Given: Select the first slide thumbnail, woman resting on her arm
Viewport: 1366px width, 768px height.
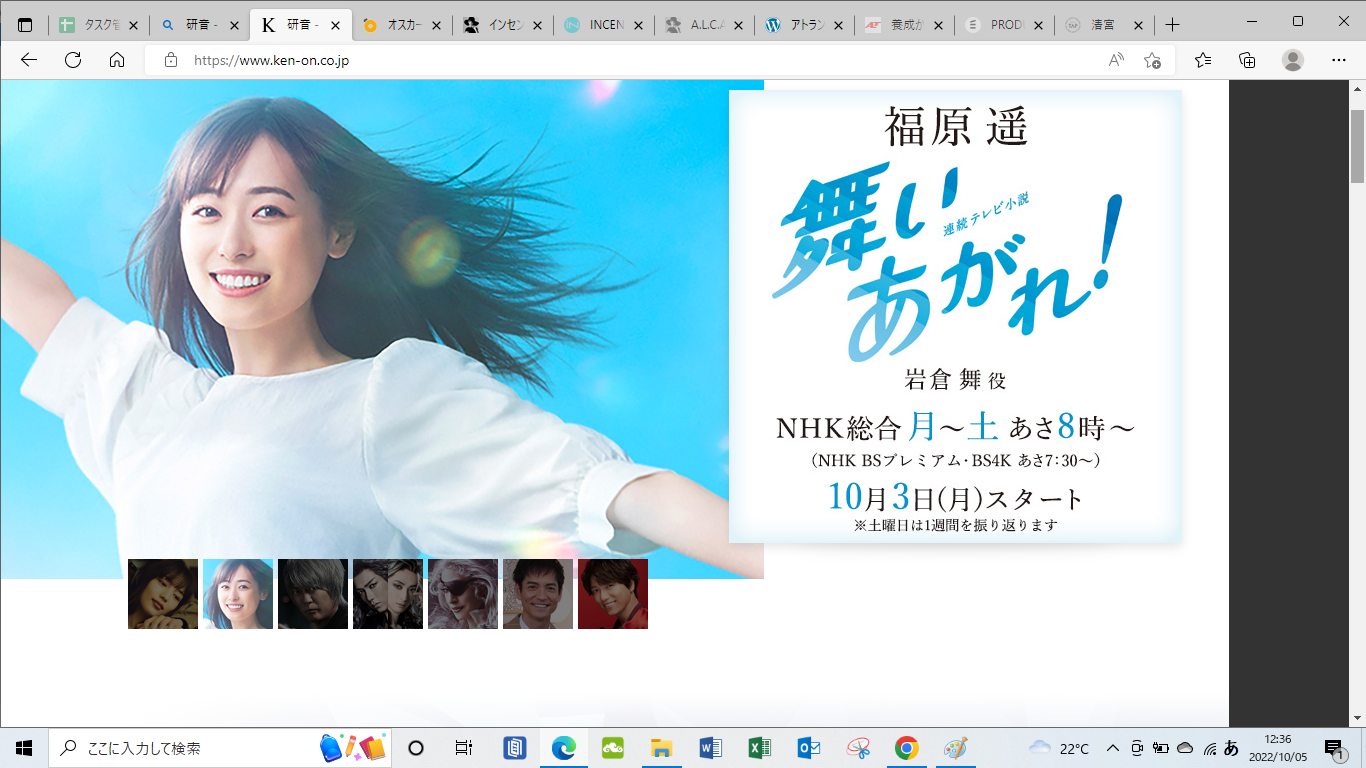Looking at the screenshot, I should [x=163, y=594].
